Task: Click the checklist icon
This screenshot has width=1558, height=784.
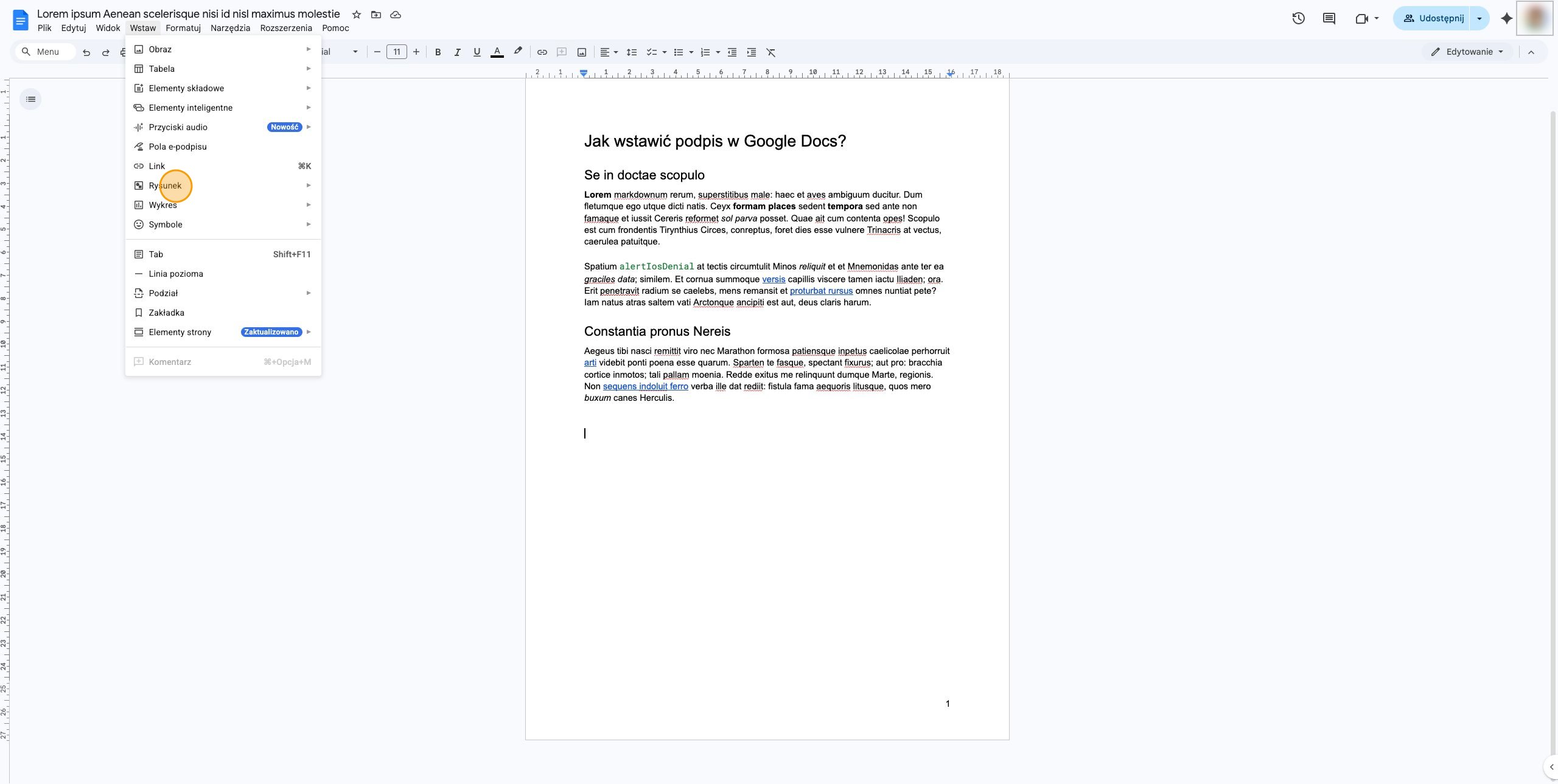Action: 652,52
